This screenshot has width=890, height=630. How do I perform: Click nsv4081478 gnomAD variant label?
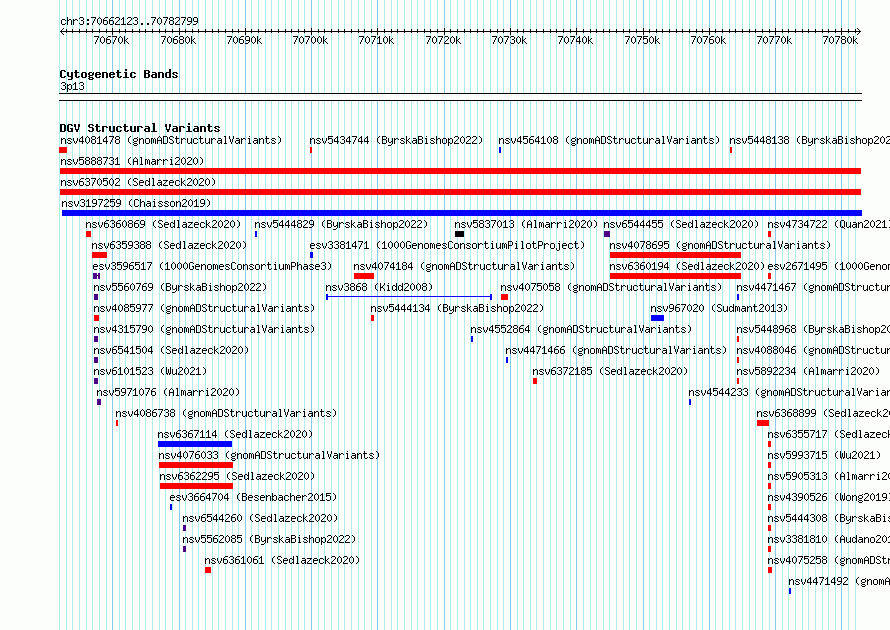tap(171, 140)
